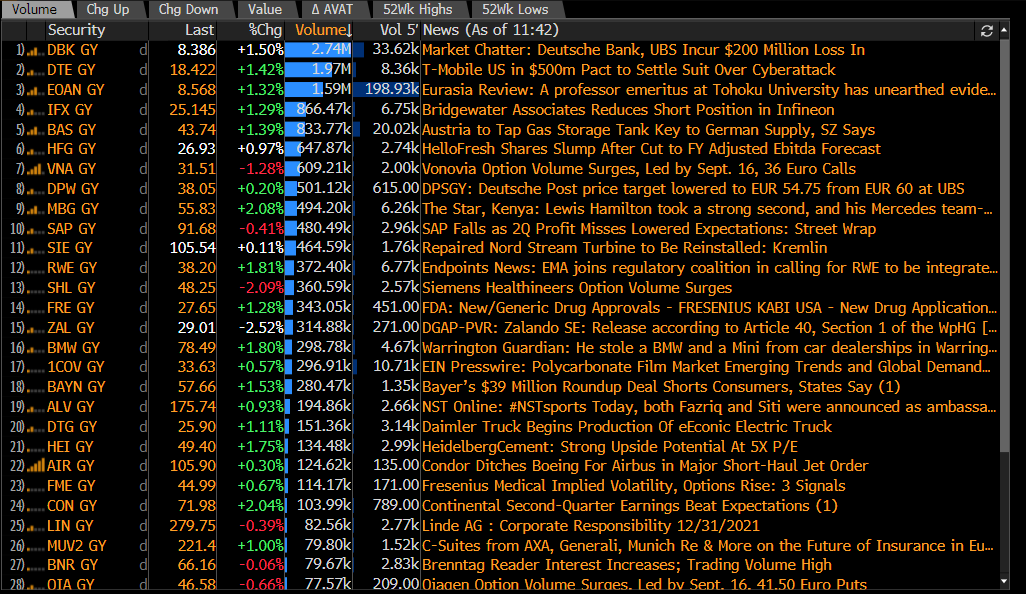Viewport: 1026px width, 594px height.
Task: Open the SAP GY chart icon
Action: (x=35, y=229)
